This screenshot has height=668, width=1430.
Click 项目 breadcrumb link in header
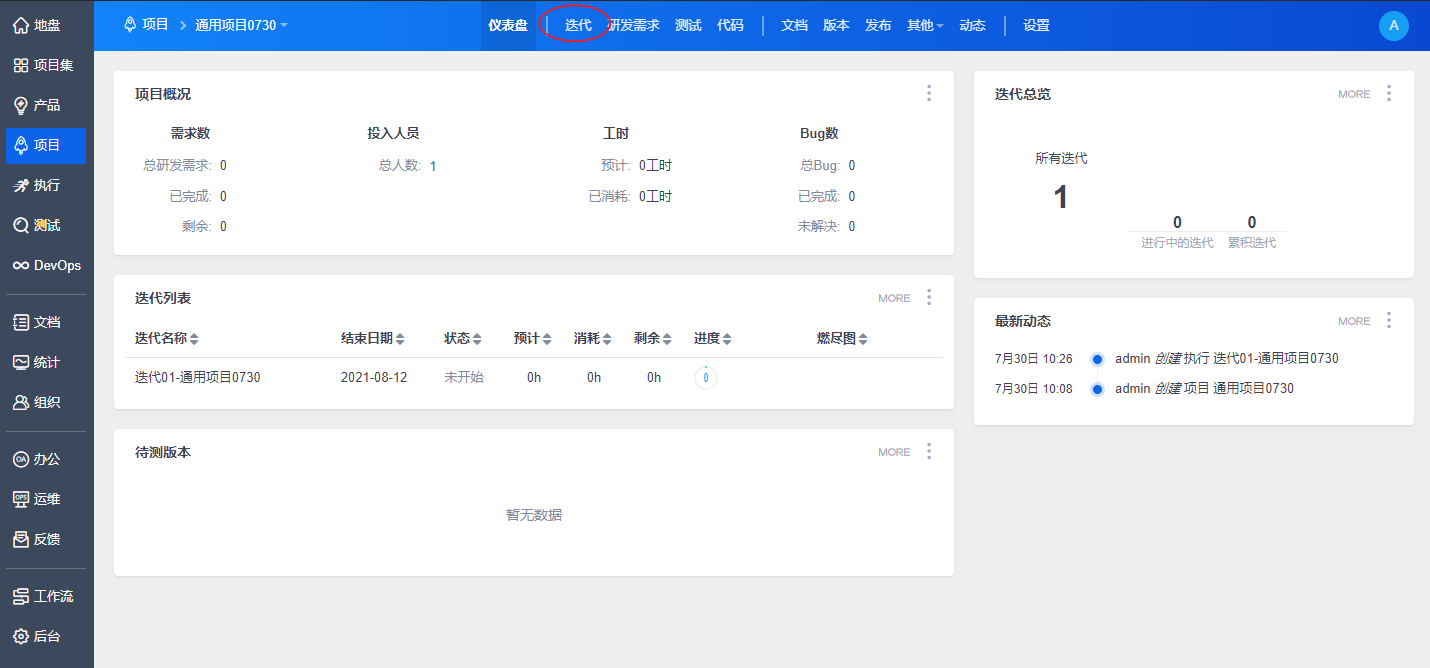point(156,24)
